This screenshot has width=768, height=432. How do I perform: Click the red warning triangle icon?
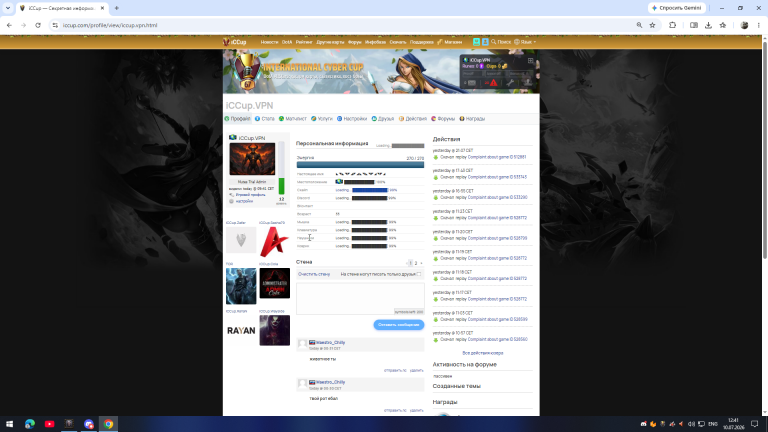(x=493, y=83)
